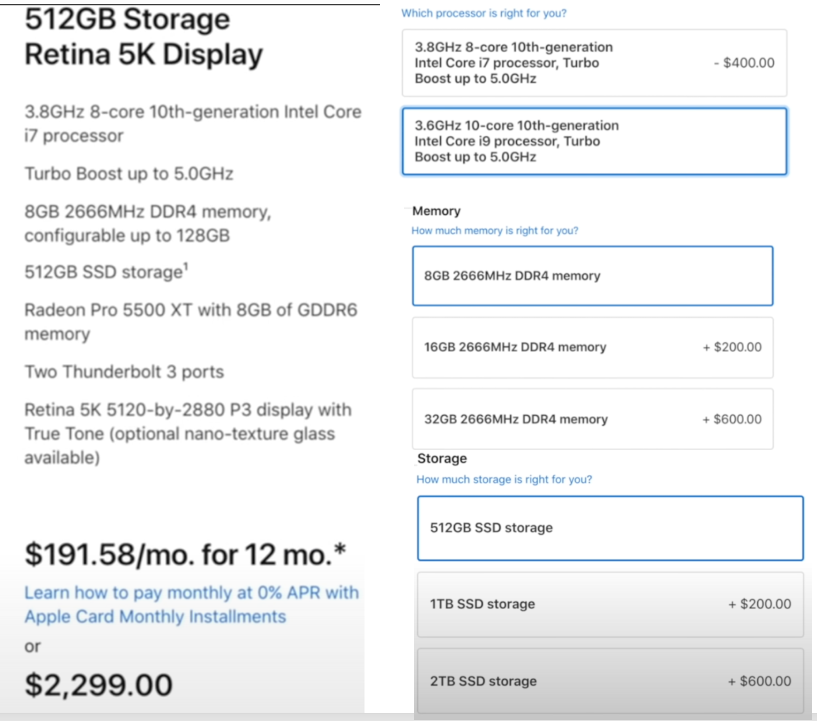The height and width of the screenshot is (721, 817).
Task: Choose 32GB 2666MHz DDR4 memory option
Action: [x=592, y=419]
